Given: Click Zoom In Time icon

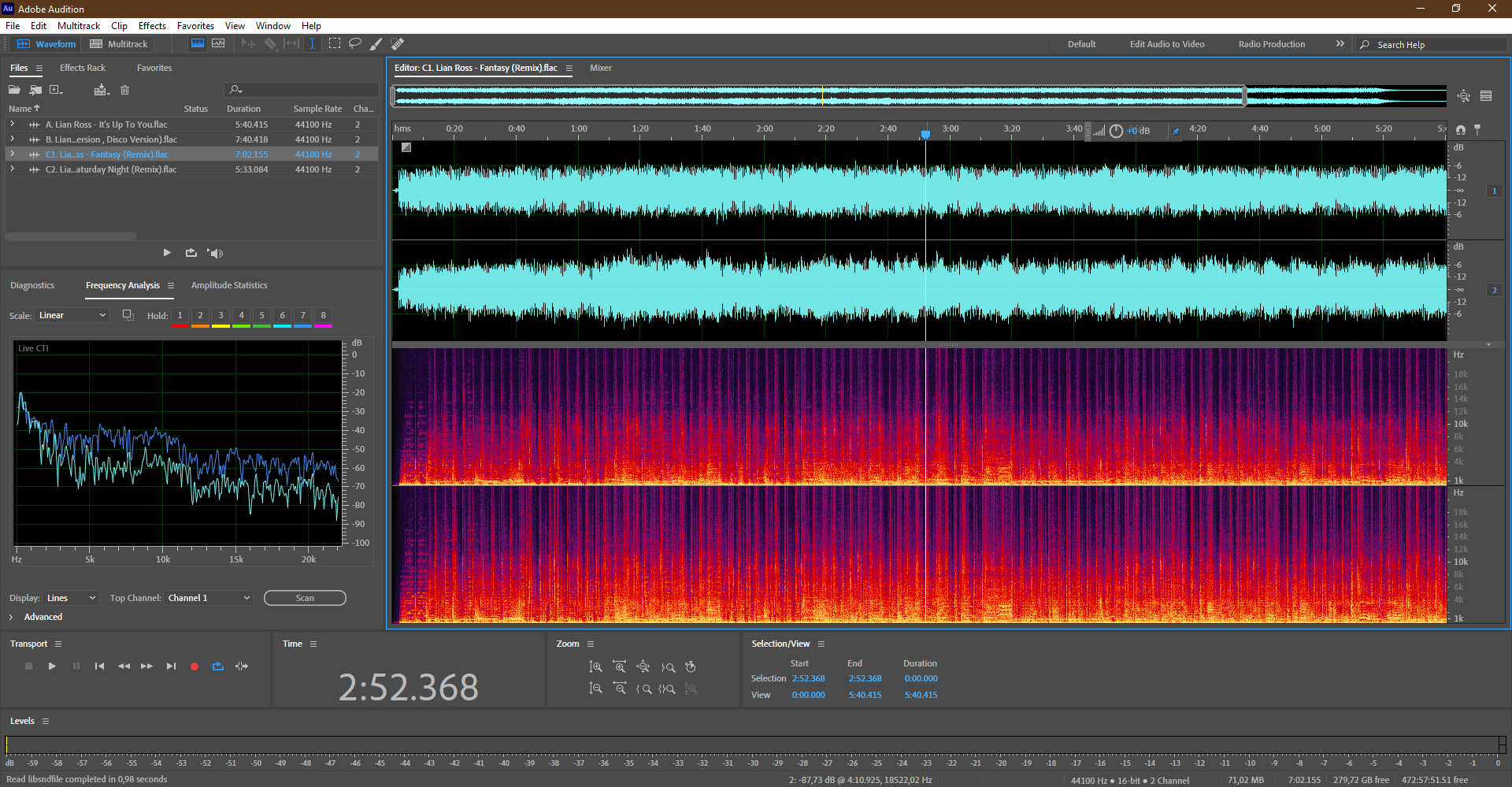Looking at the screenshot, I should pos(620,667).
